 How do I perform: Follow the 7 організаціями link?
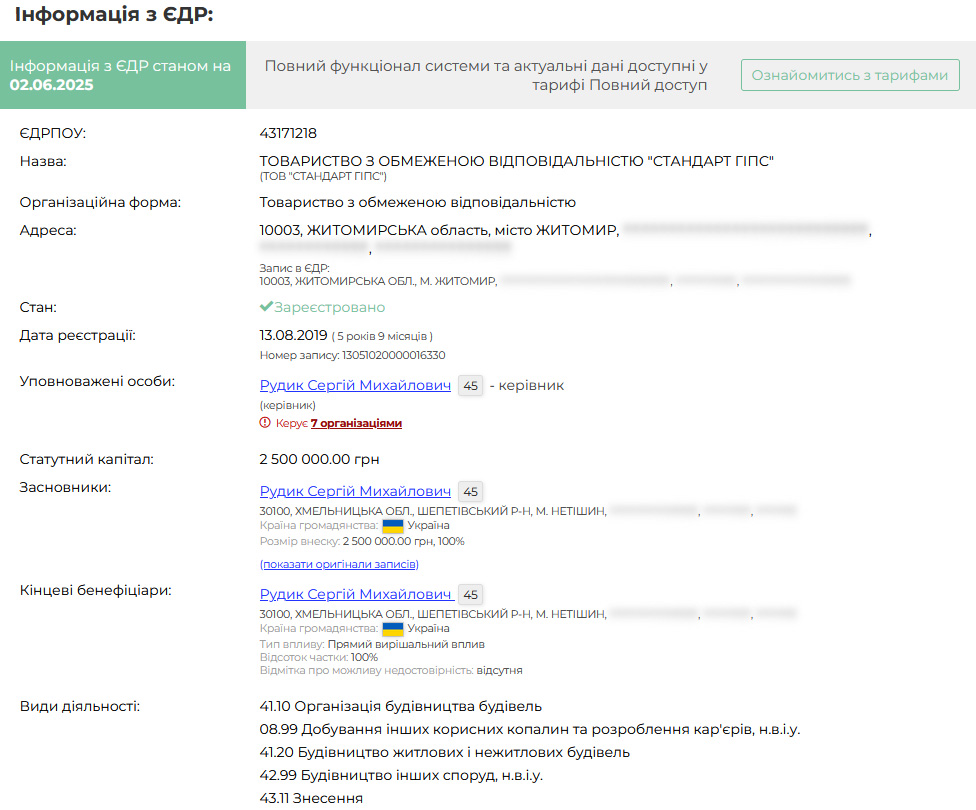tap(356, 423)
